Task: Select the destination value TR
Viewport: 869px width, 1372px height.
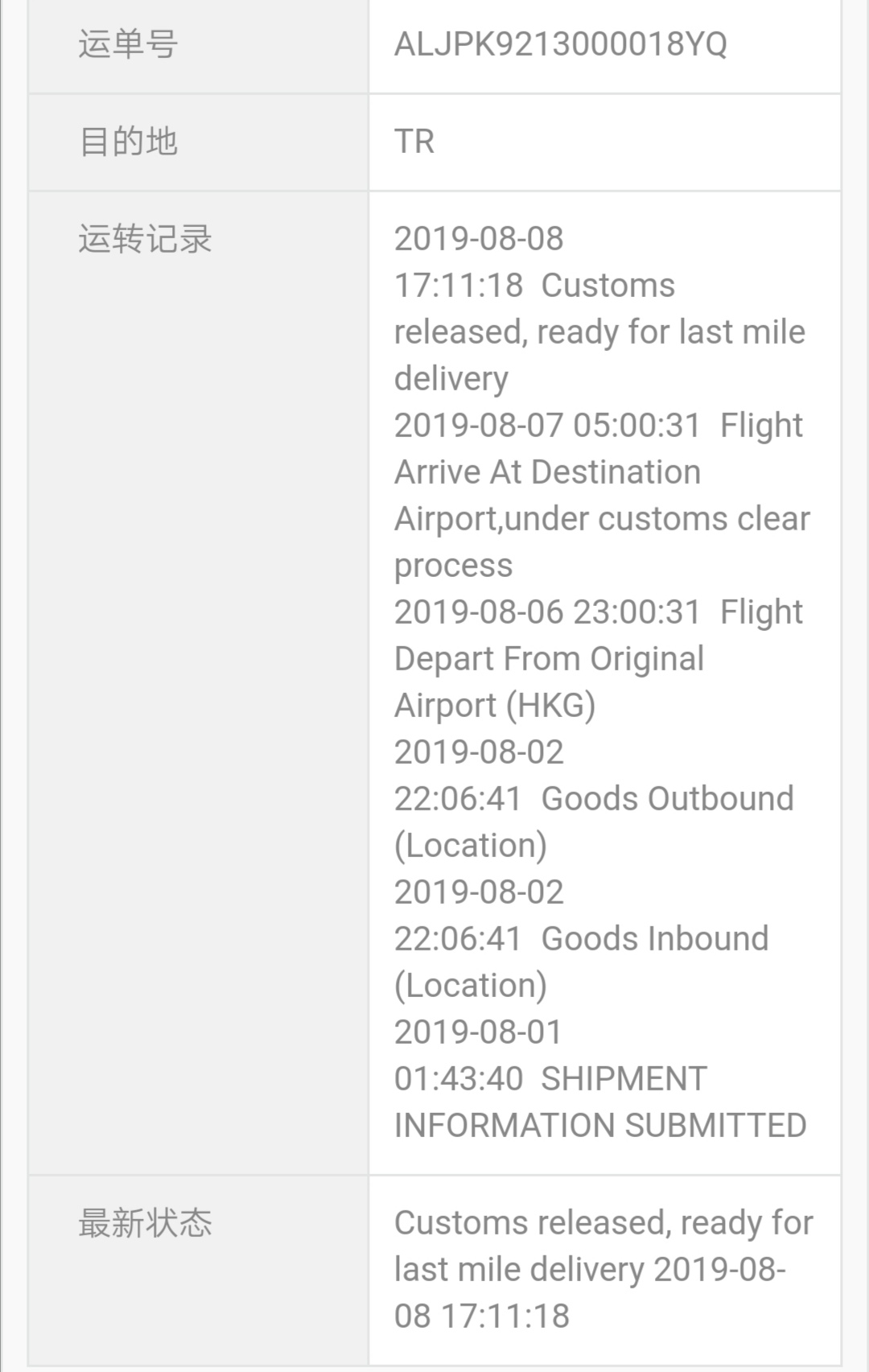Action: (414, 142)
